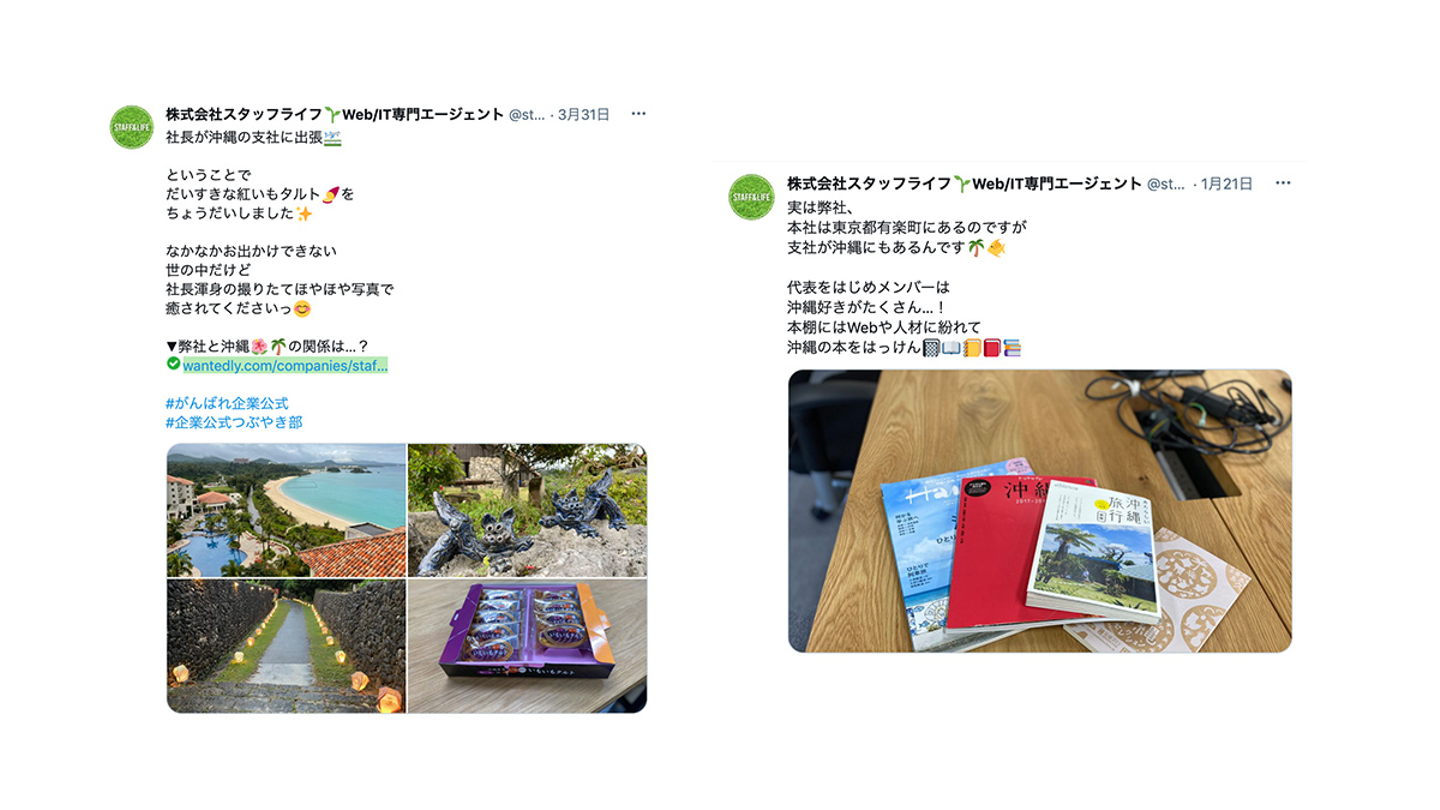Open the #企業公式つぶやき部 hashtag
The height and width of the screenshot is (810, 1440).
[234, 422]
